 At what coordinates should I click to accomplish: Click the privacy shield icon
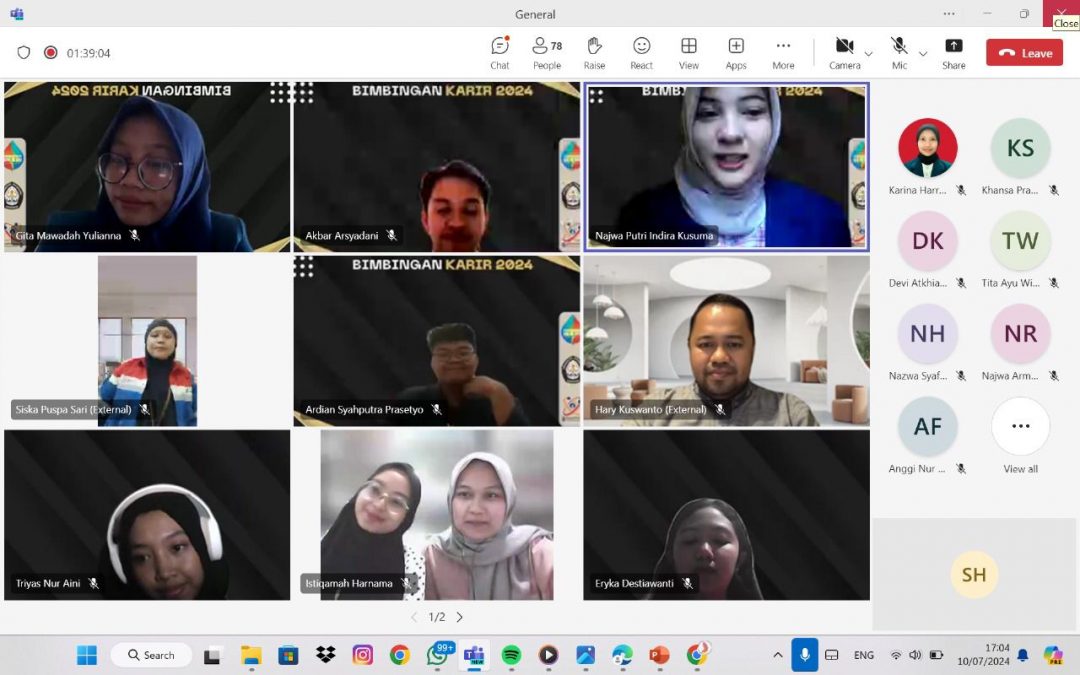click(24, 53)
